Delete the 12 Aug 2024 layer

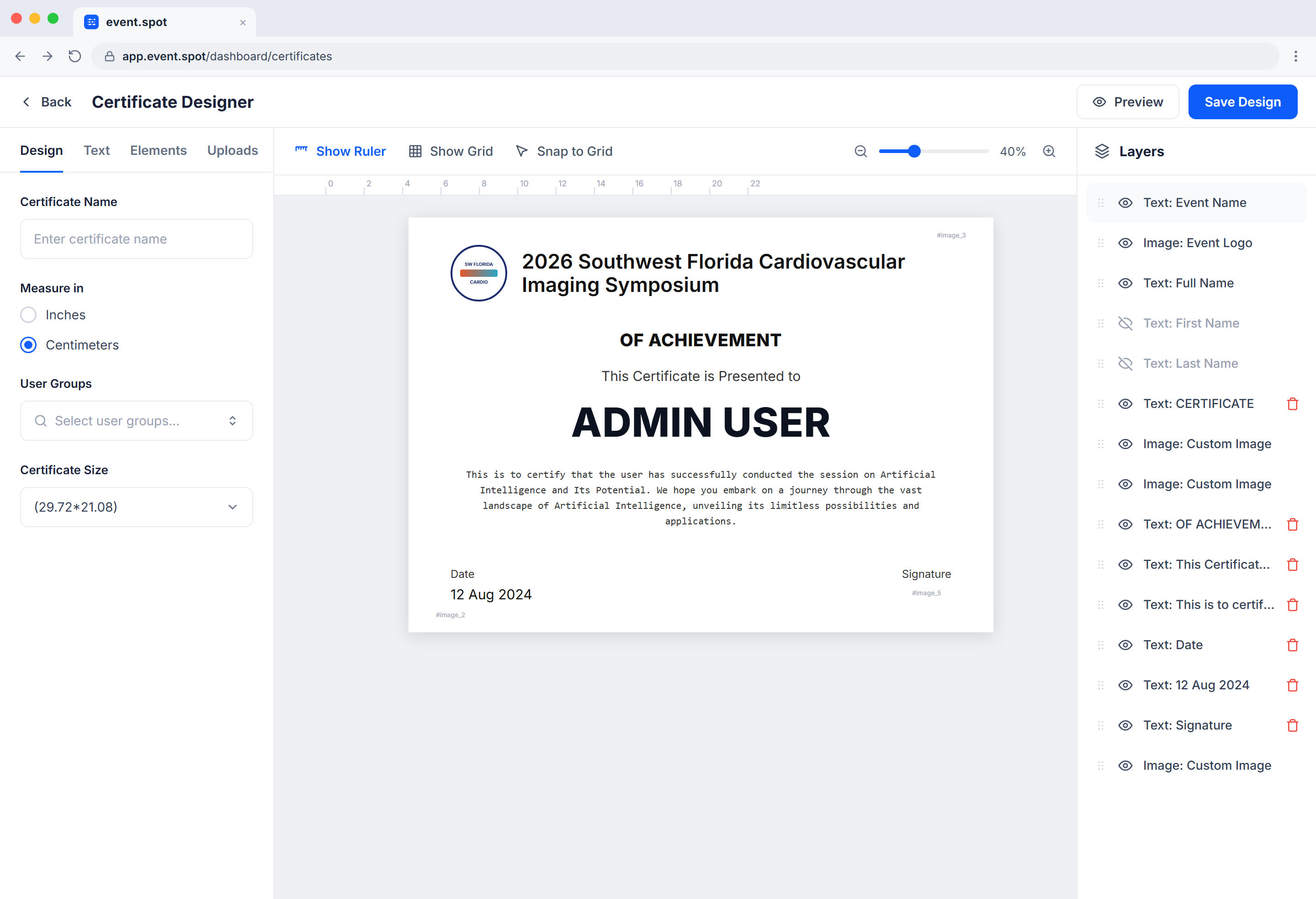[1292, 685]
